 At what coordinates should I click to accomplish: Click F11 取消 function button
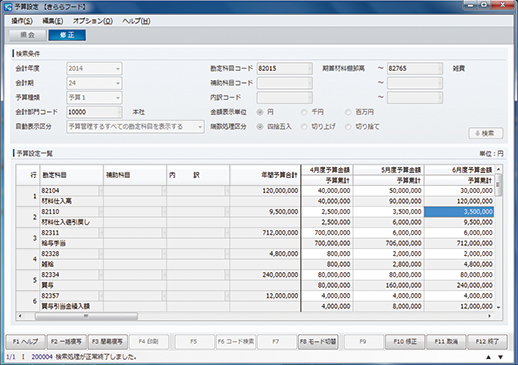click(x=446, y=342)
